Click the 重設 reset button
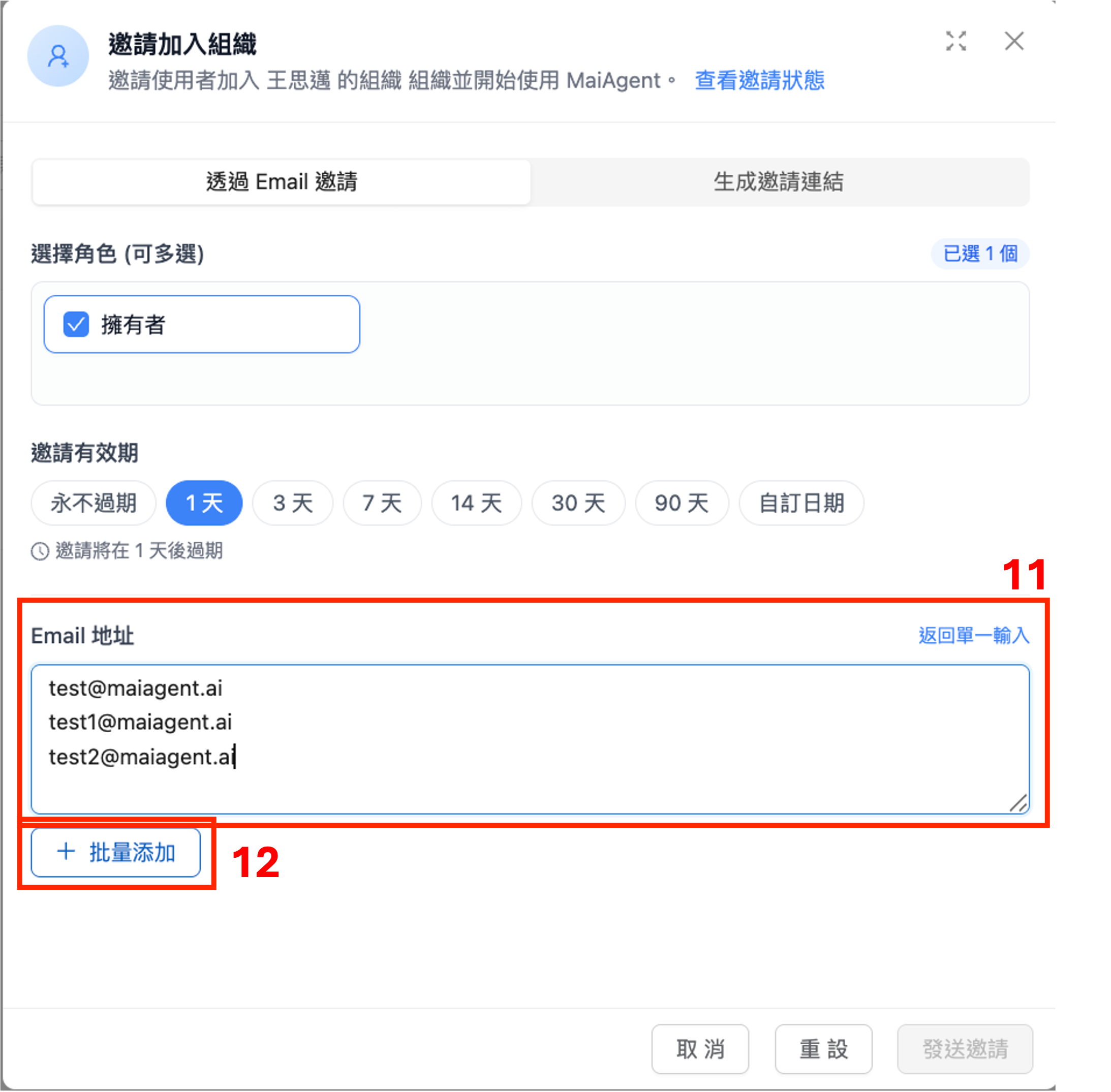The width and height of the screenshot is (1111, 1092). (823, 1049)
